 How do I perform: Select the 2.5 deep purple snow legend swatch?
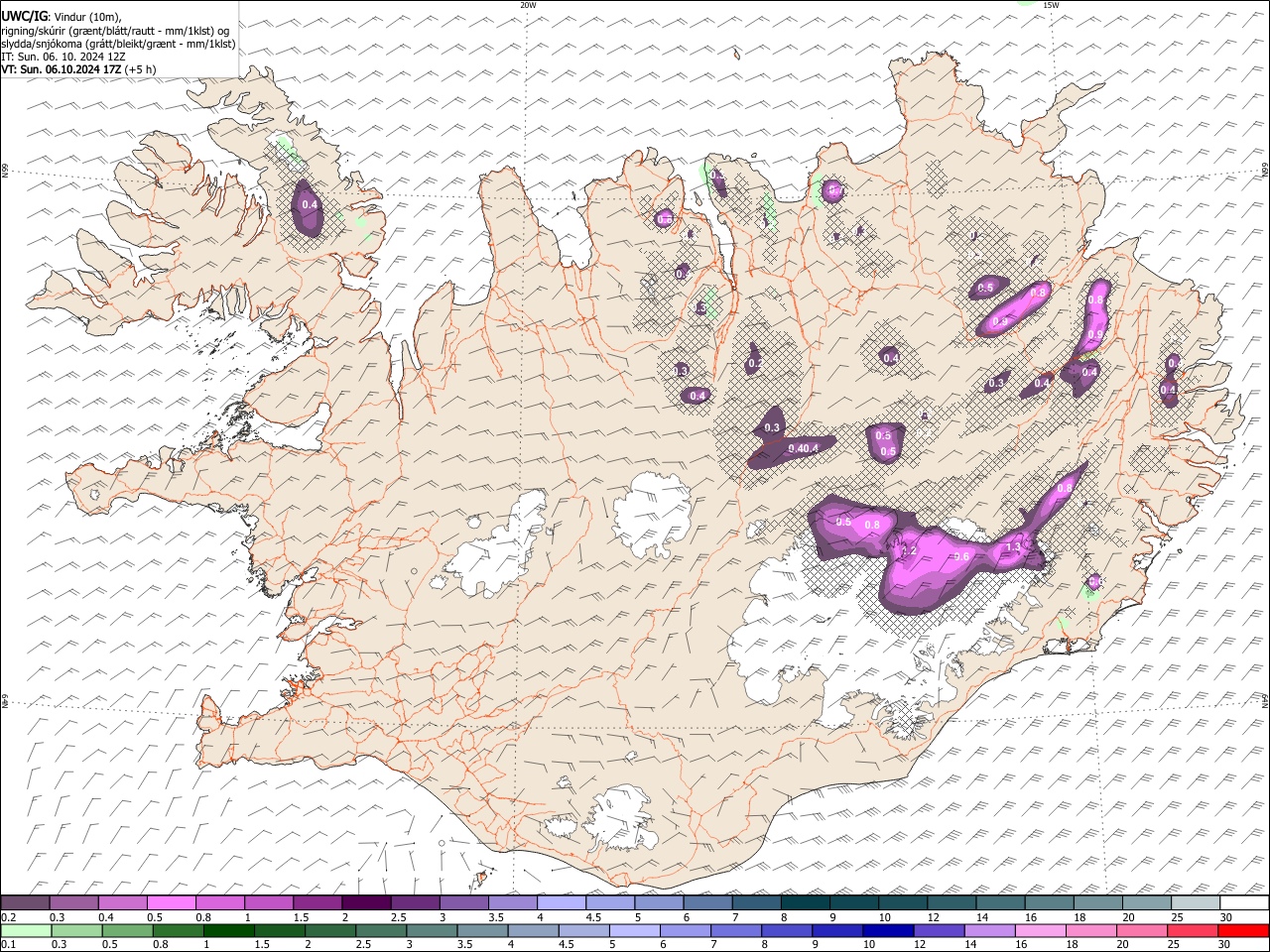(x=415, y=903)
